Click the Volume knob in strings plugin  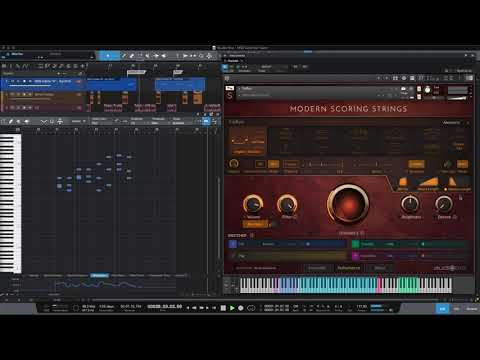tap(253, 204)
